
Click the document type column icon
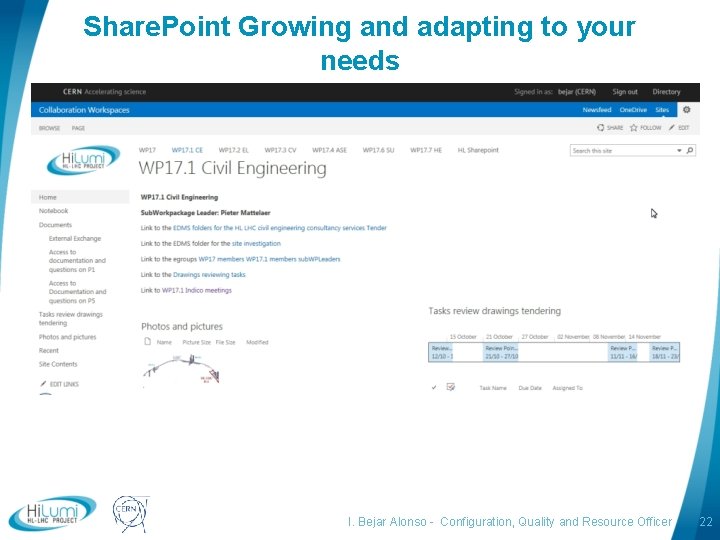147,342
